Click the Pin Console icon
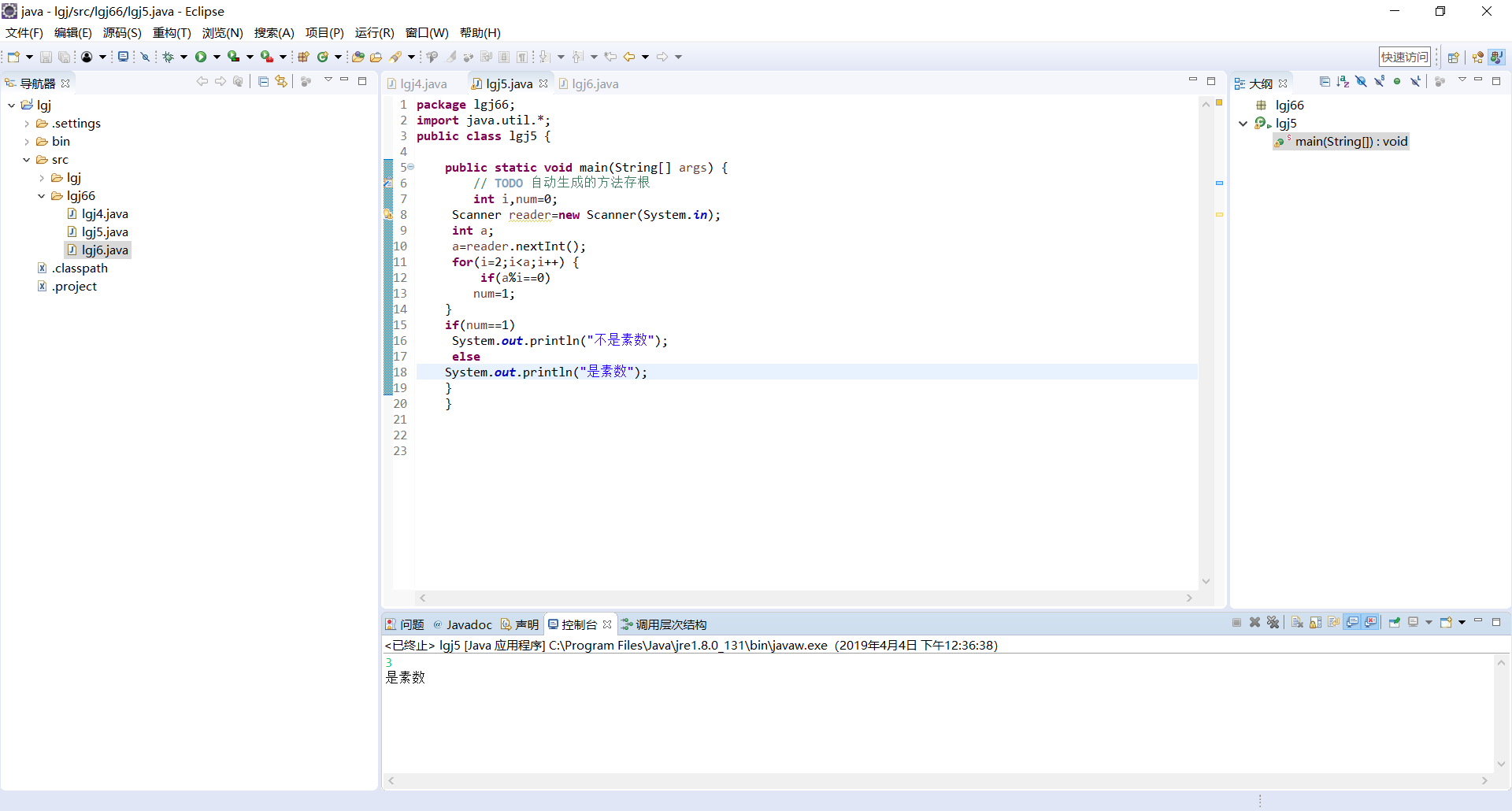This screenshot has height=811, width=1512. coord(1394,623)
